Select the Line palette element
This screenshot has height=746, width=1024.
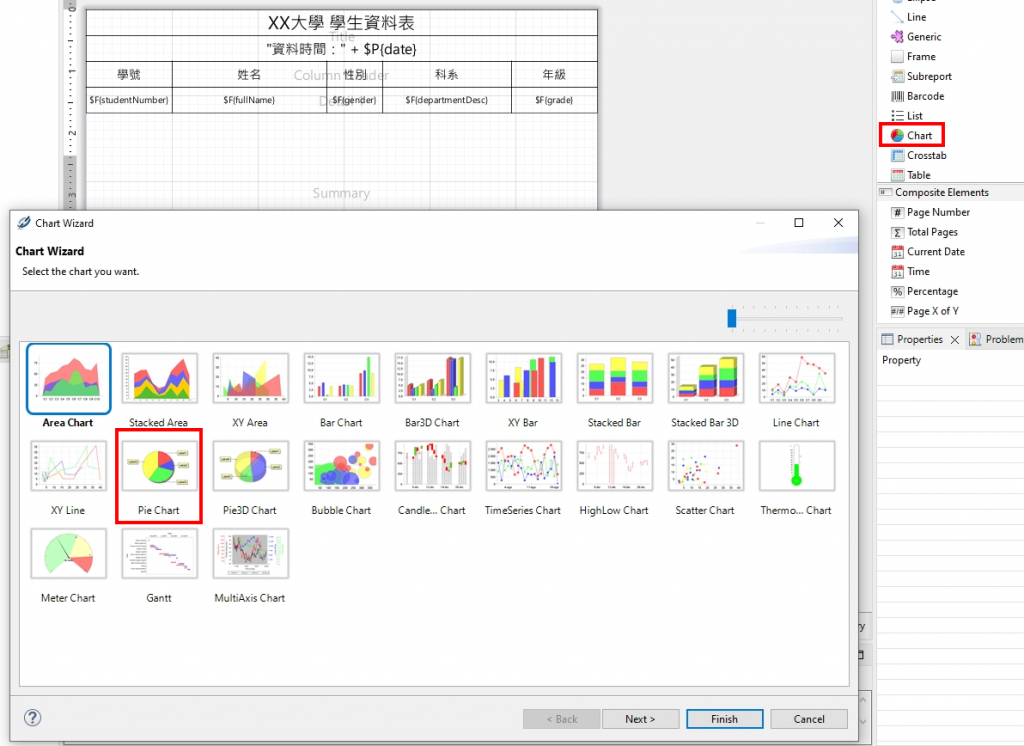[x=909, y=17]
